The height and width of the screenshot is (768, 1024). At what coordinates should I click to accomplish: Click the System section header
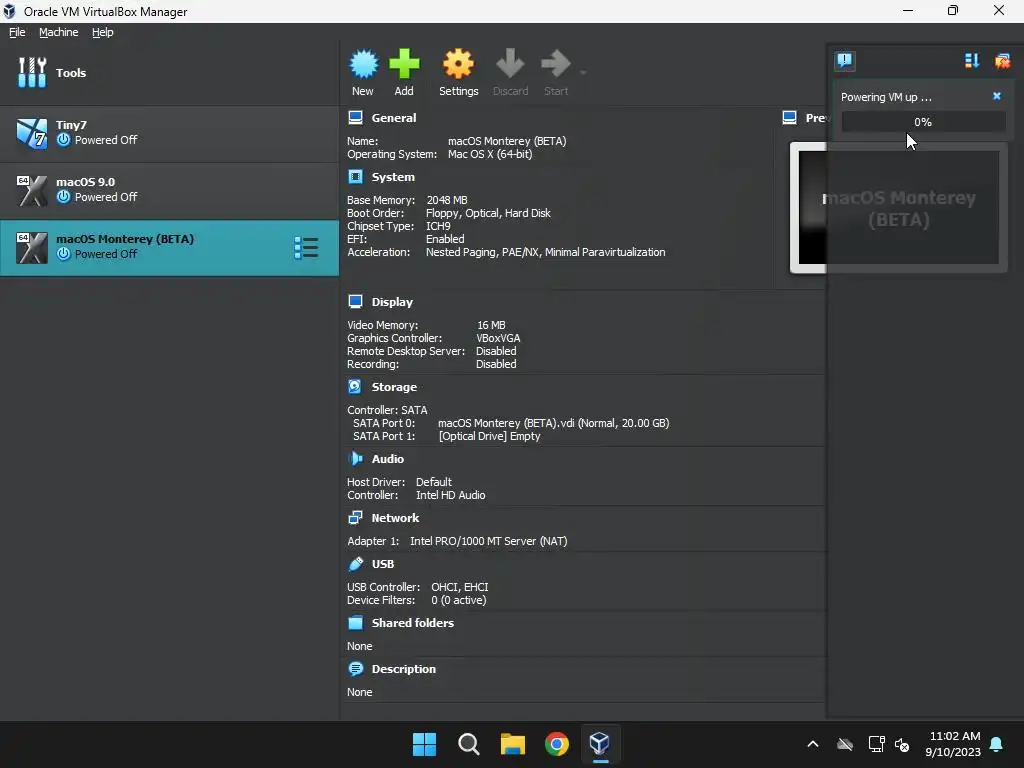click(393, 177)
